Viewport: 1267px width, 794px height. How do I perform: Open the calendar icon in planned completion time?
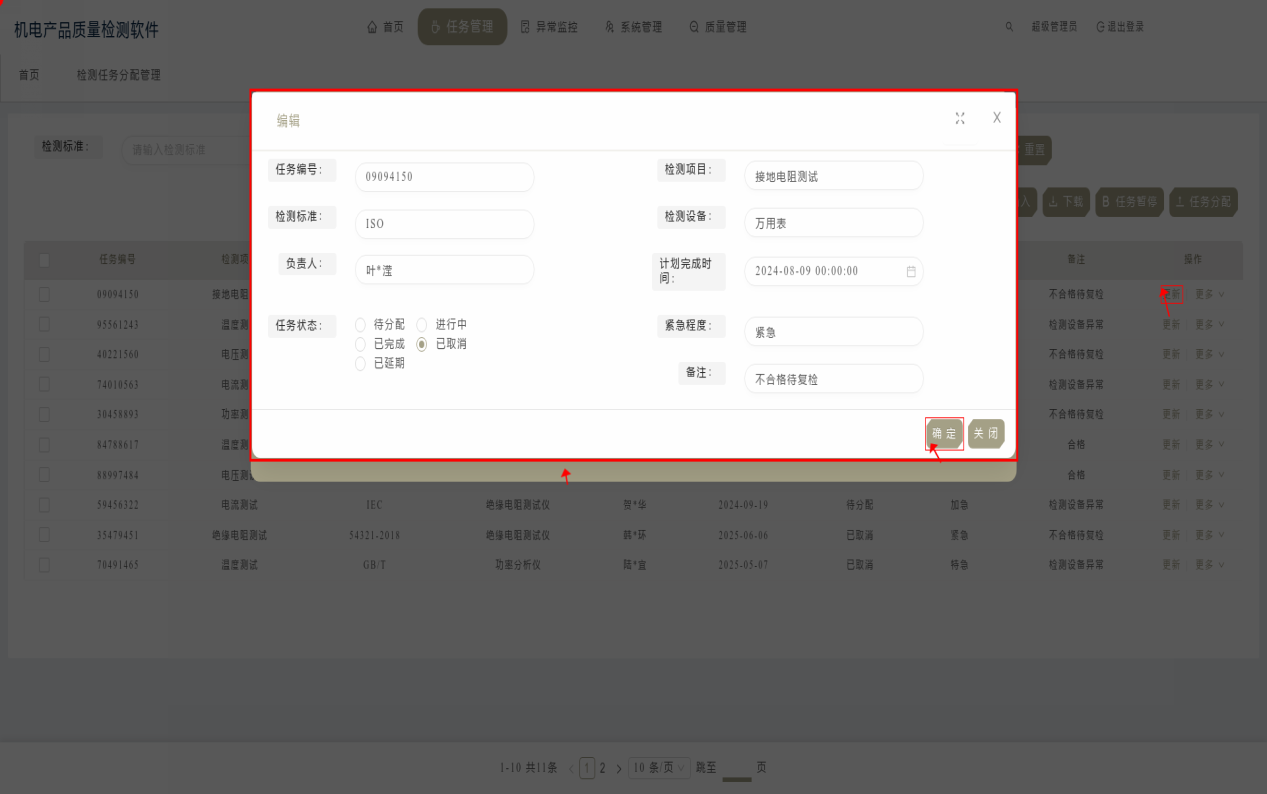(911, 271)
